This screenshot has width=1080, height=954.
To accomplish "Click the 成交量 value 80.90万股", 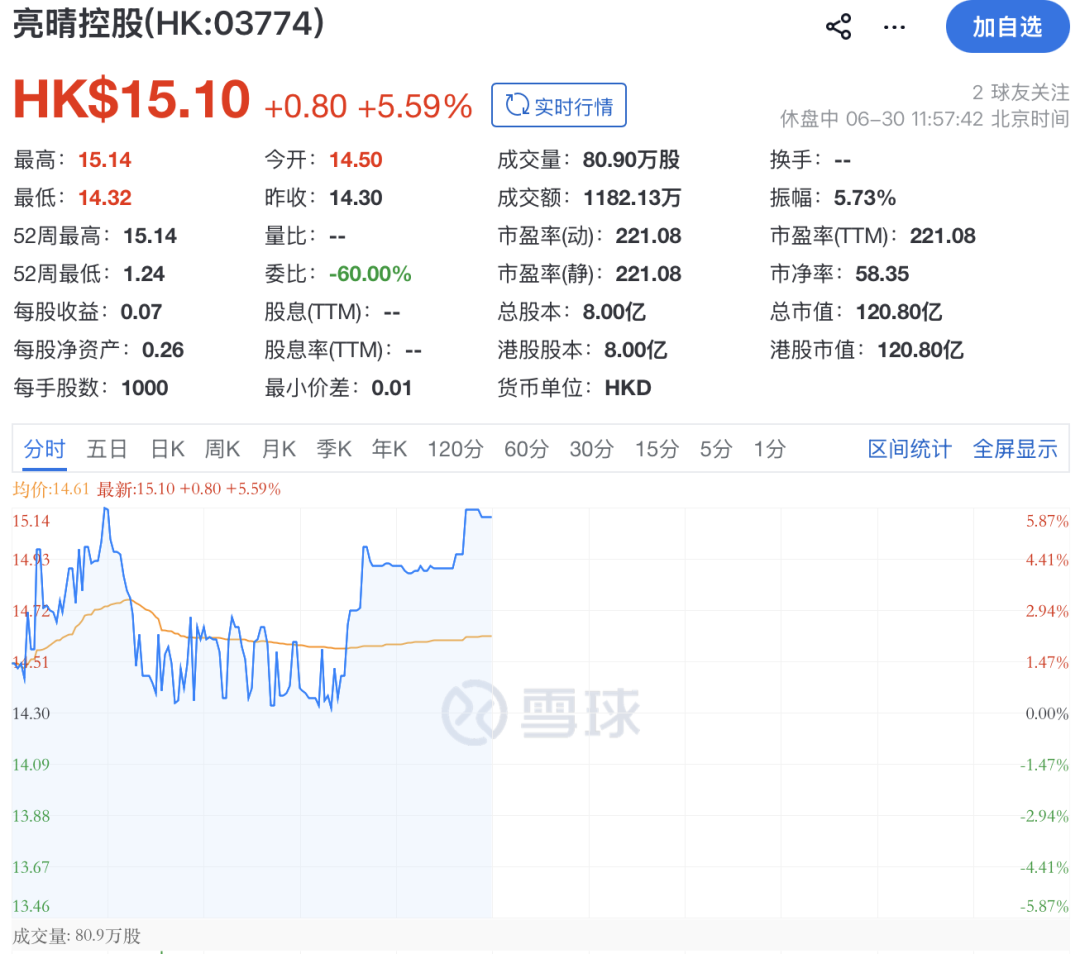I will 631,160.
